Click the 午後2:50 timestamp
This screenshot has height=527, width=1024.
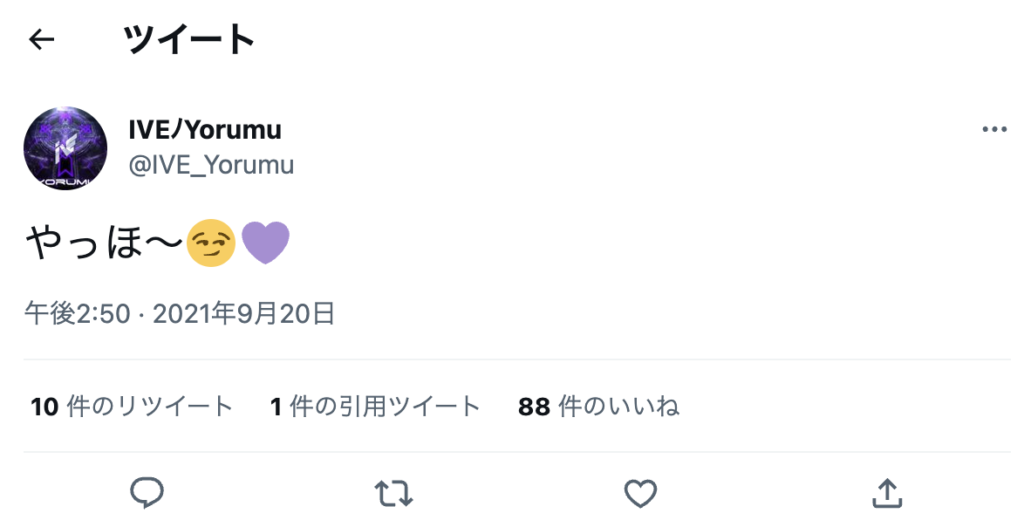click(78, 314)
